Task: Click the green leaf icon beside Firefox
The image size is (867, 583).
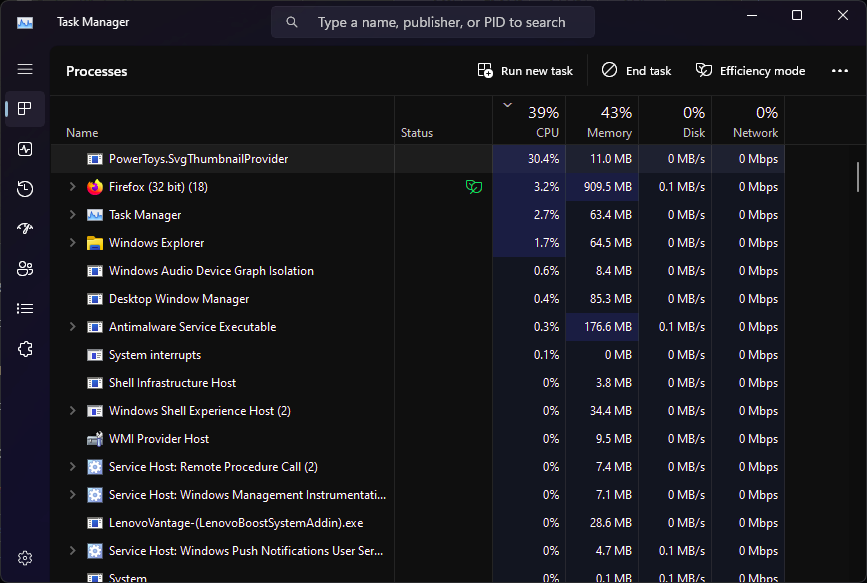Action: click(474, 186)
